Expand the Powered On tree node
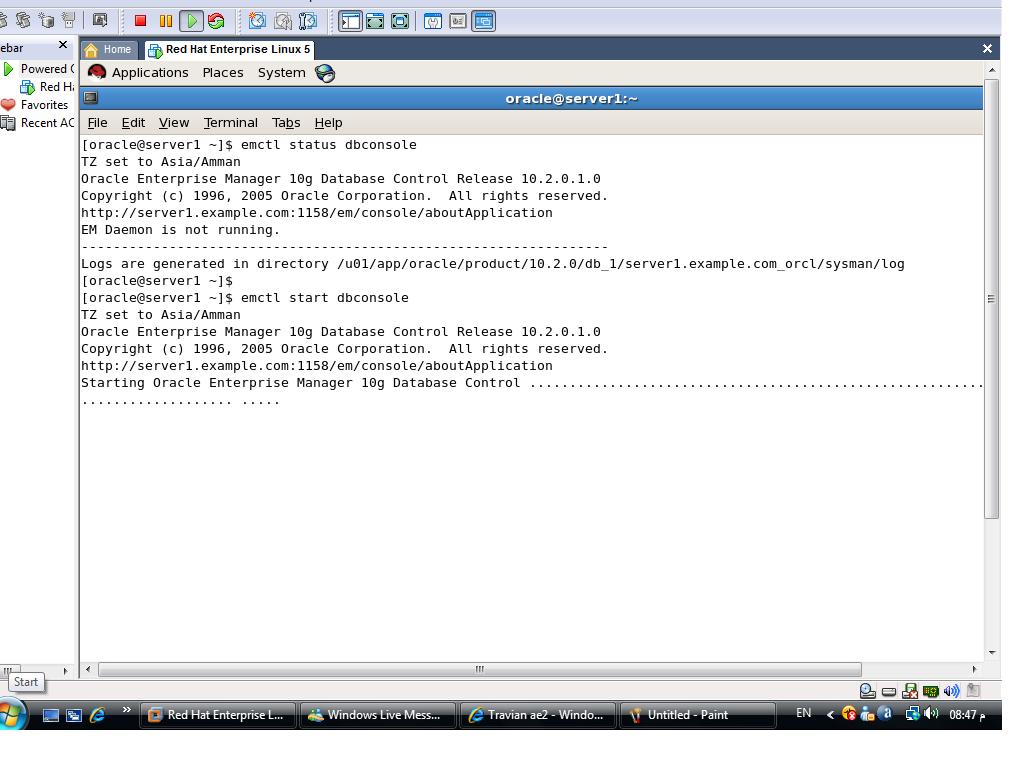 (9, 69)
